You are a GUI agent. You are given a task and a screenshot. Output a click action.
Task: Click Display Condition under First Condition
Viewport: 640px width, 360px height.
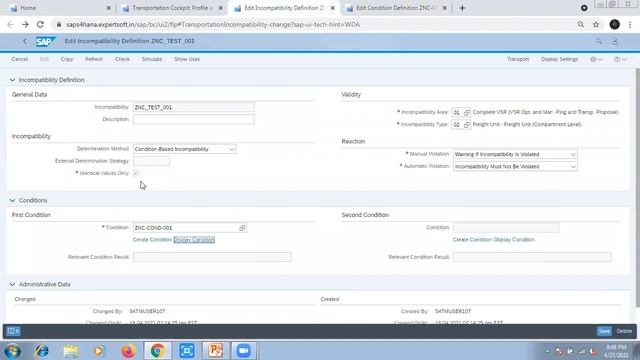pos(194,240)
